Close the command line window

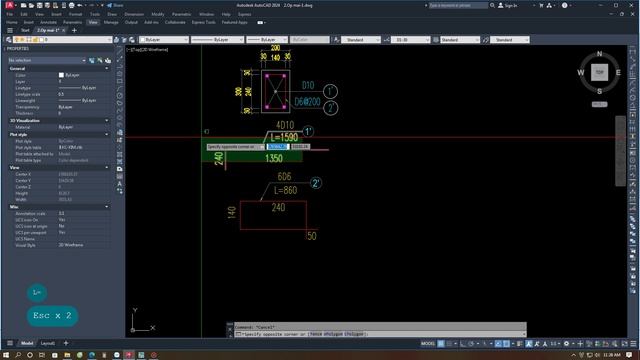[230, 329]
